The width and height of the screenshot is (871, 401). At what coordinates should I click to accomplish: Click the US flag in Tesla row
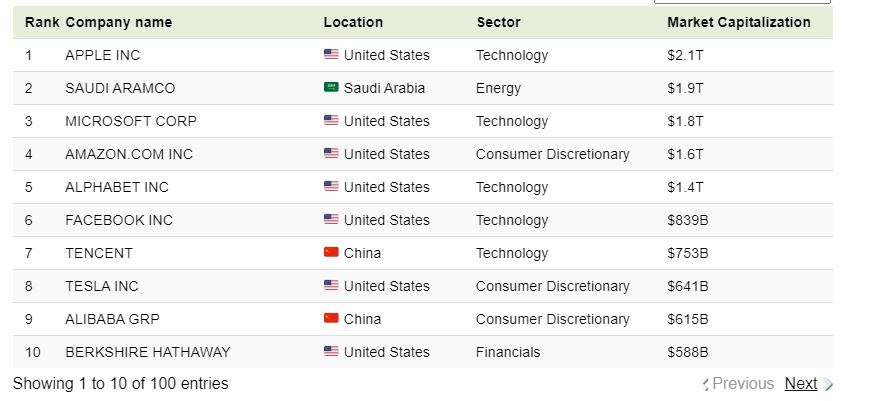pos(331,286)
